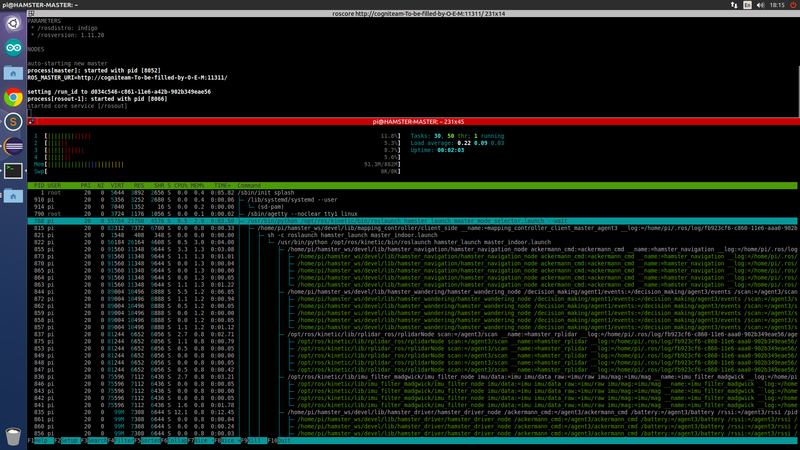Open the En keyboard layout indicator
The width and height of the screenshot is (800, 450).
point(747,5)
